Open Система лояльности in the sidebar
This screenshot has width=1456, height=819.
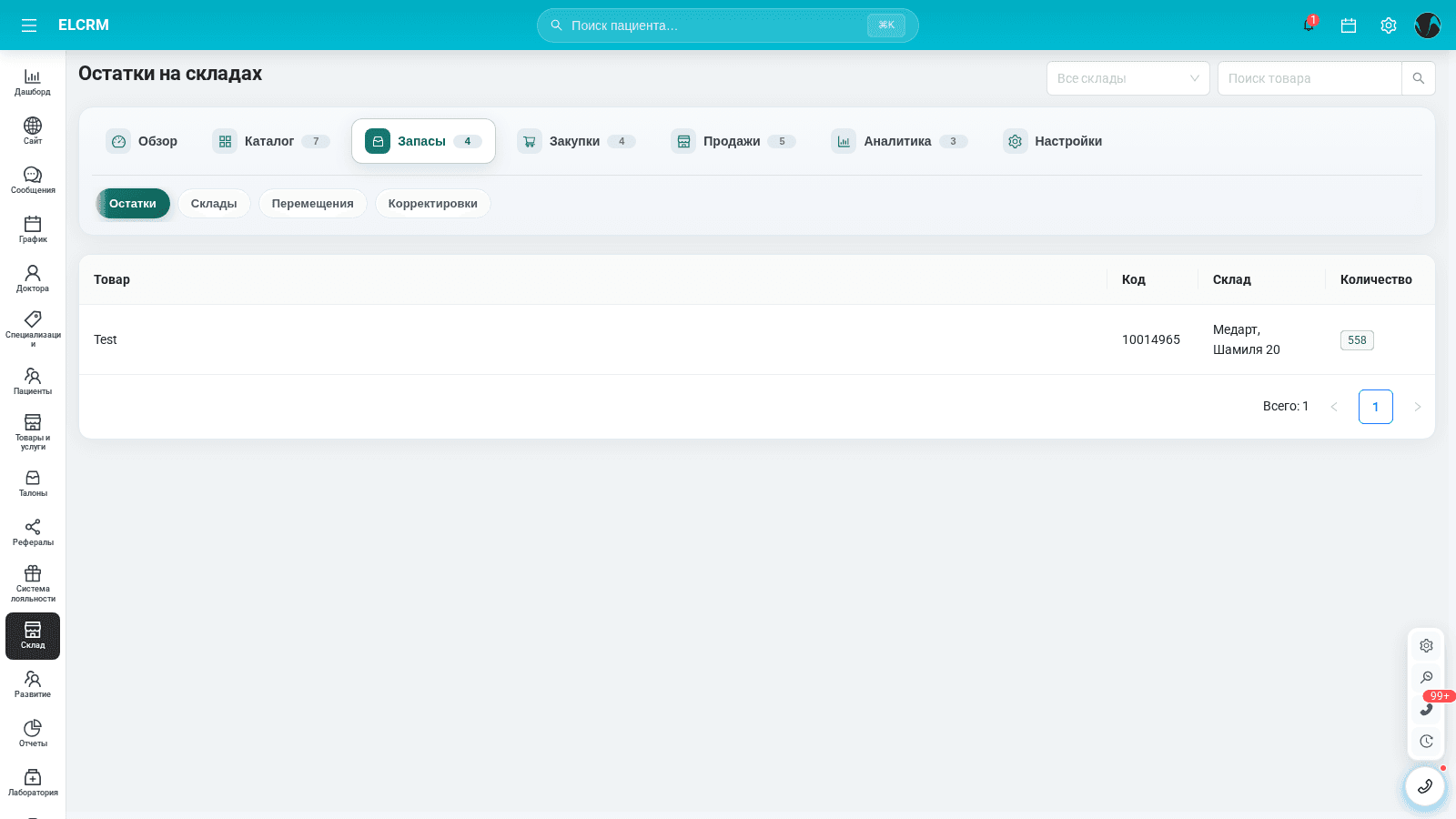pos(33,583)
